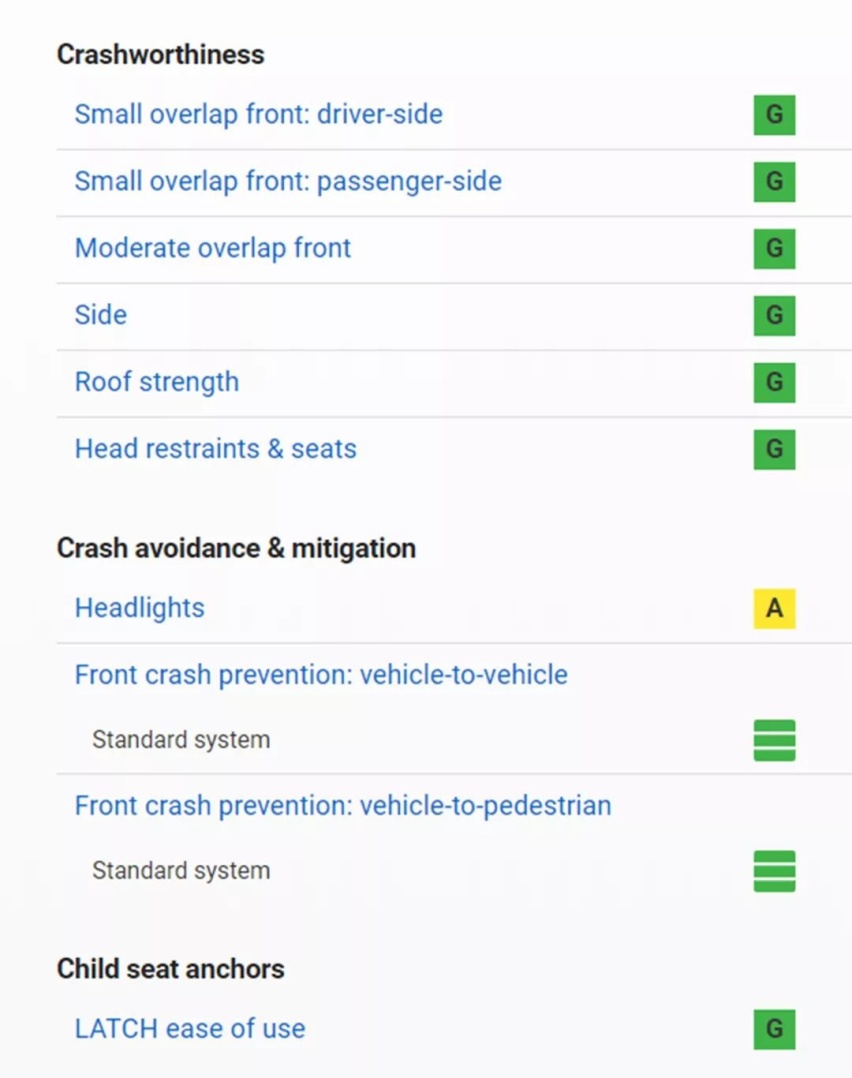Click the G rating icon next to Side
This screenshot has height=1078, width=852.
(774, 316)
